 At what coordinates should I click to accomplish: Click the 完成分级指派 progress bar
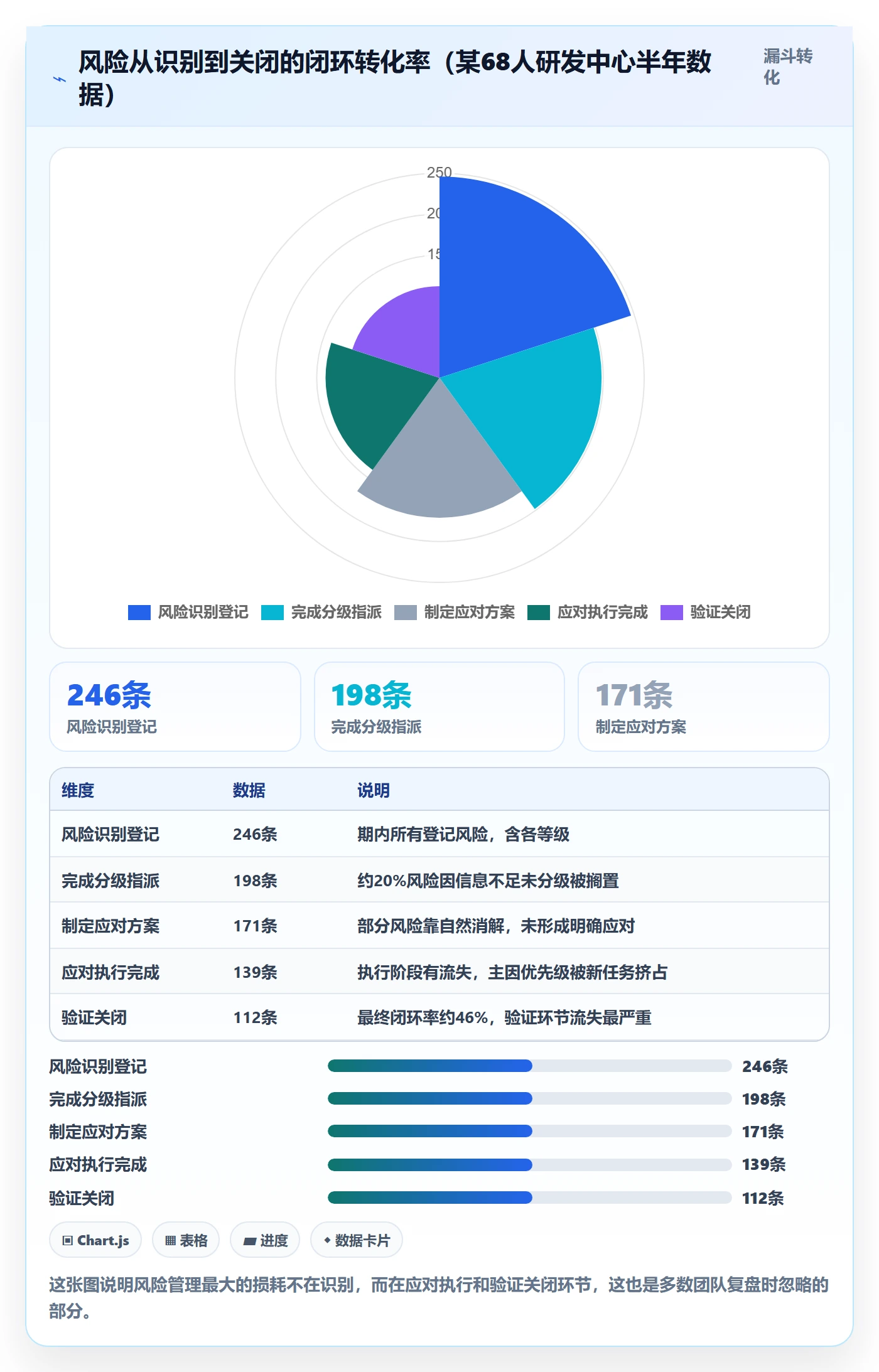[x=529, y=1098]
